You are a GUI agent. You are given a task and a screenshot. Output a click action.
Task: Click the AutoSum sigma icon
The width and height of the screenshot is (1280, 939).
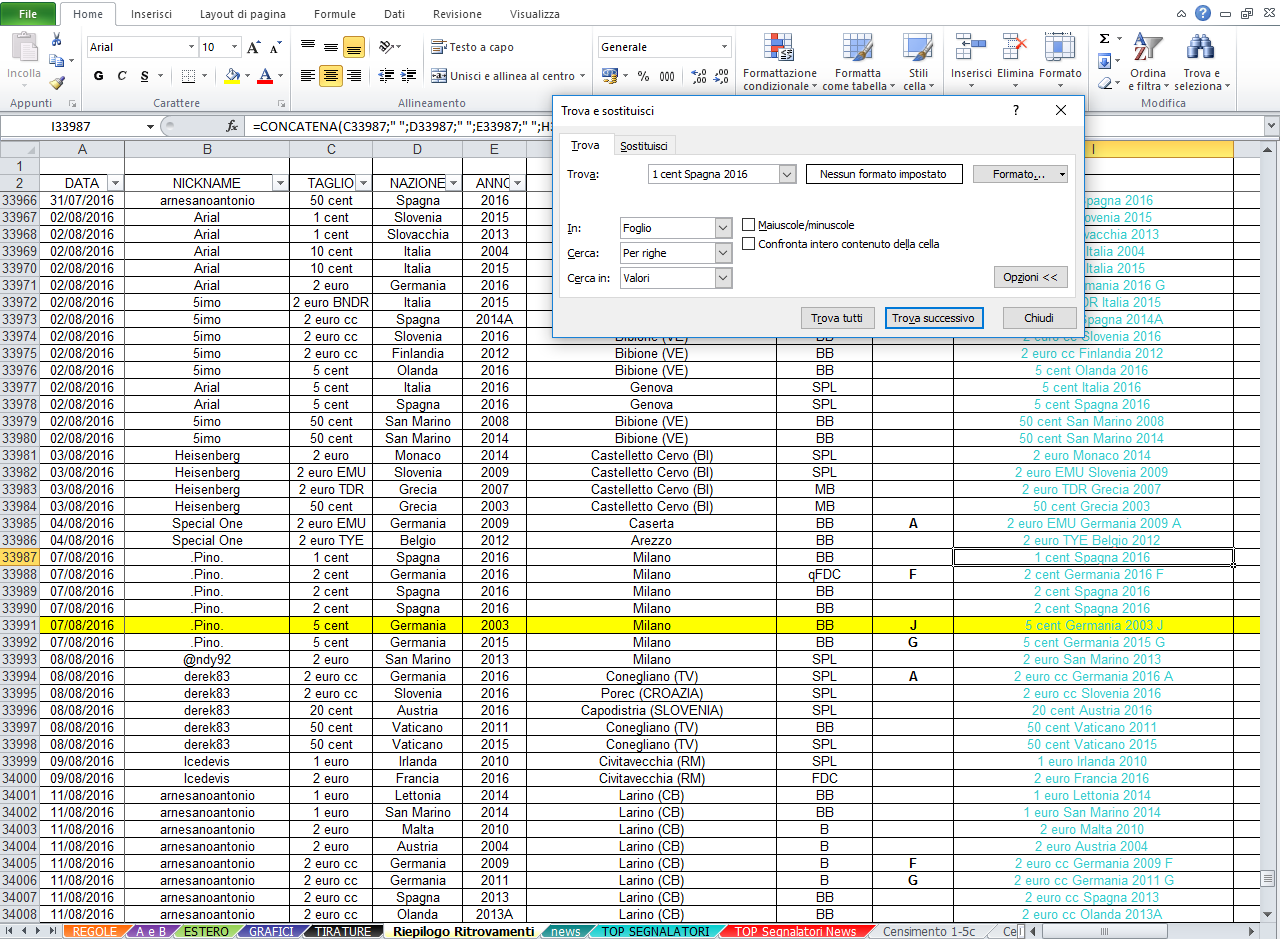pyautogui.click(x=1105, y=39)
